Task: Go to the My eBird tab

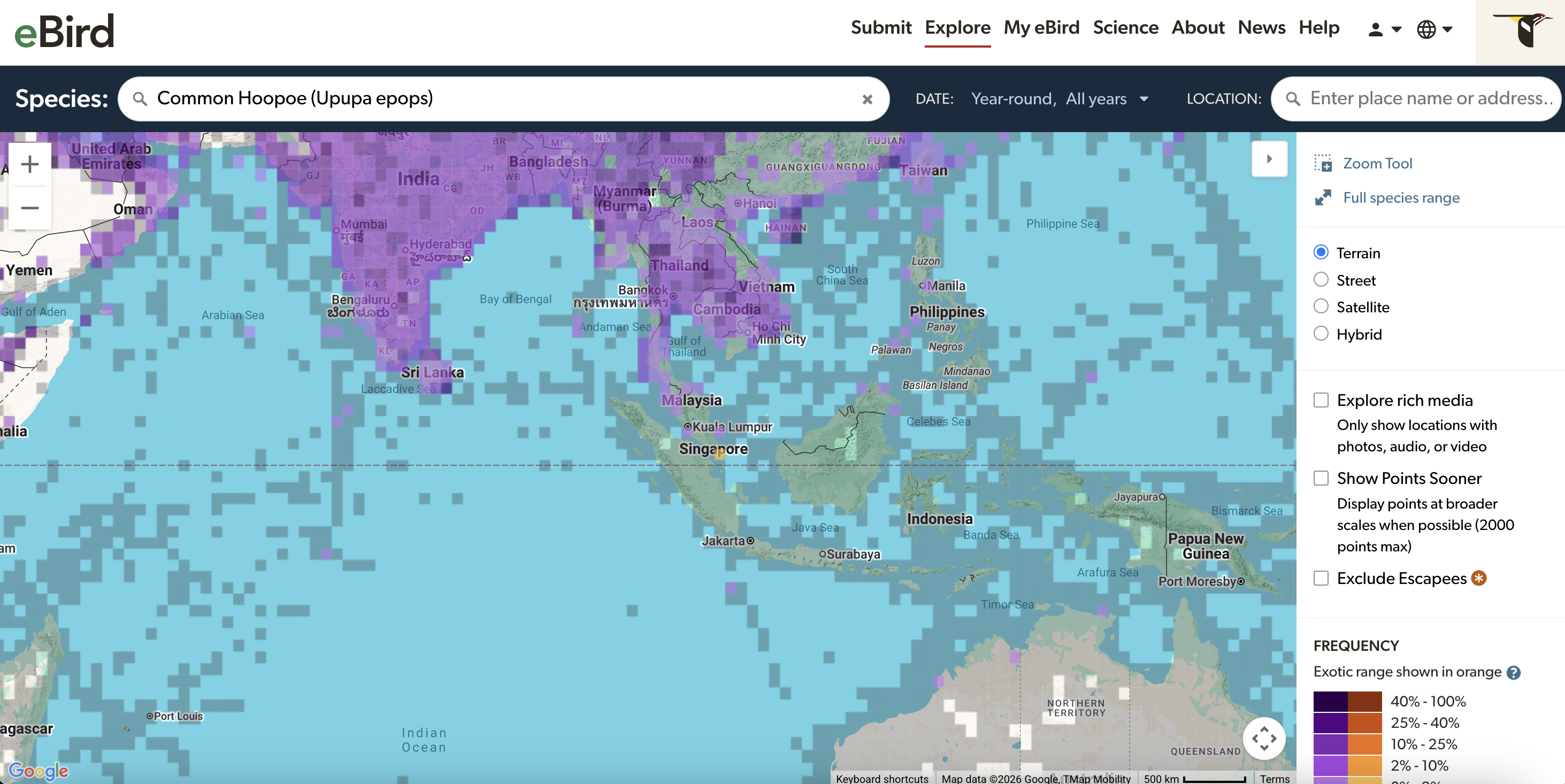Action: click(1041, 27)
